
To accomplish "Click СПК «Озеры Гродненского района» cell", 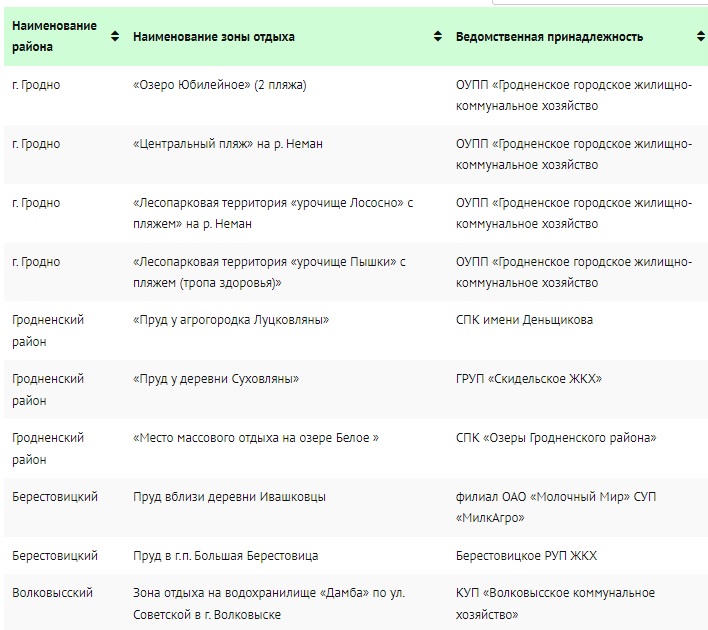I will coord(556,438).
